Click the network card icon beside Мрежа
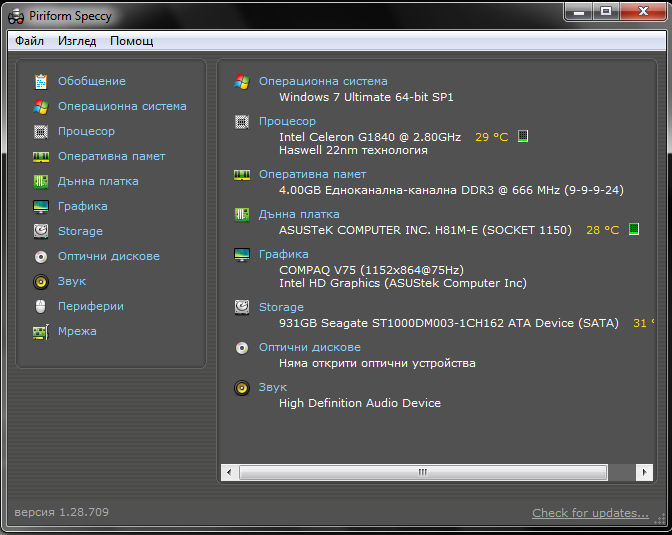 (41, 331)
